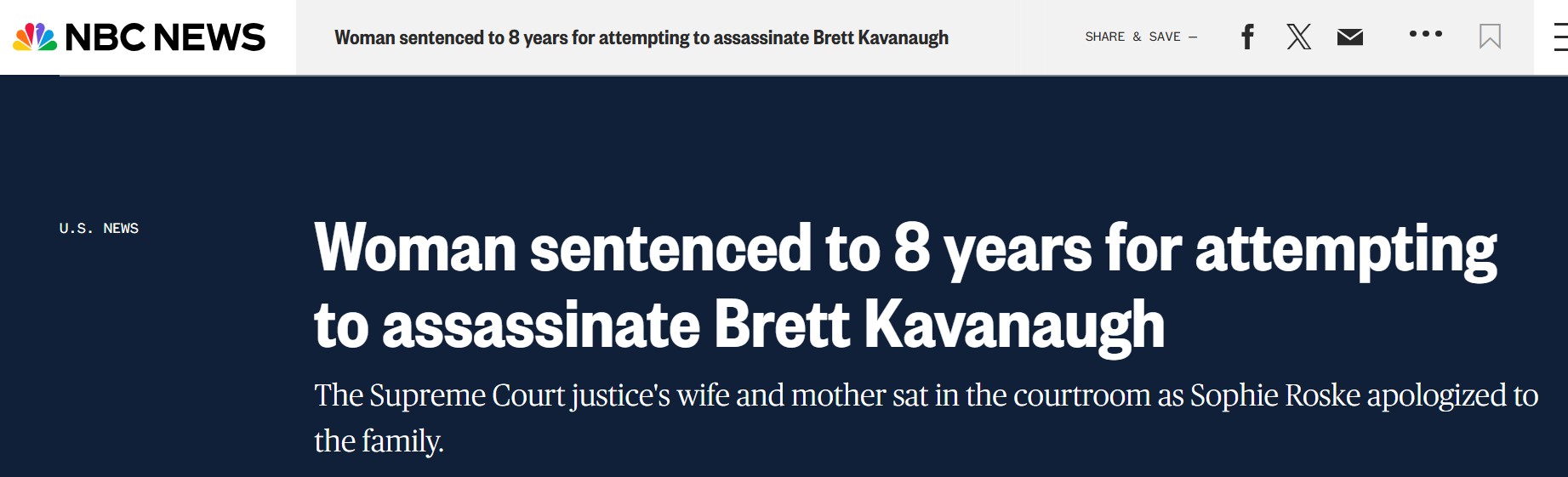Share the article on X
1568x477 pixels.
pos(1298,37)
